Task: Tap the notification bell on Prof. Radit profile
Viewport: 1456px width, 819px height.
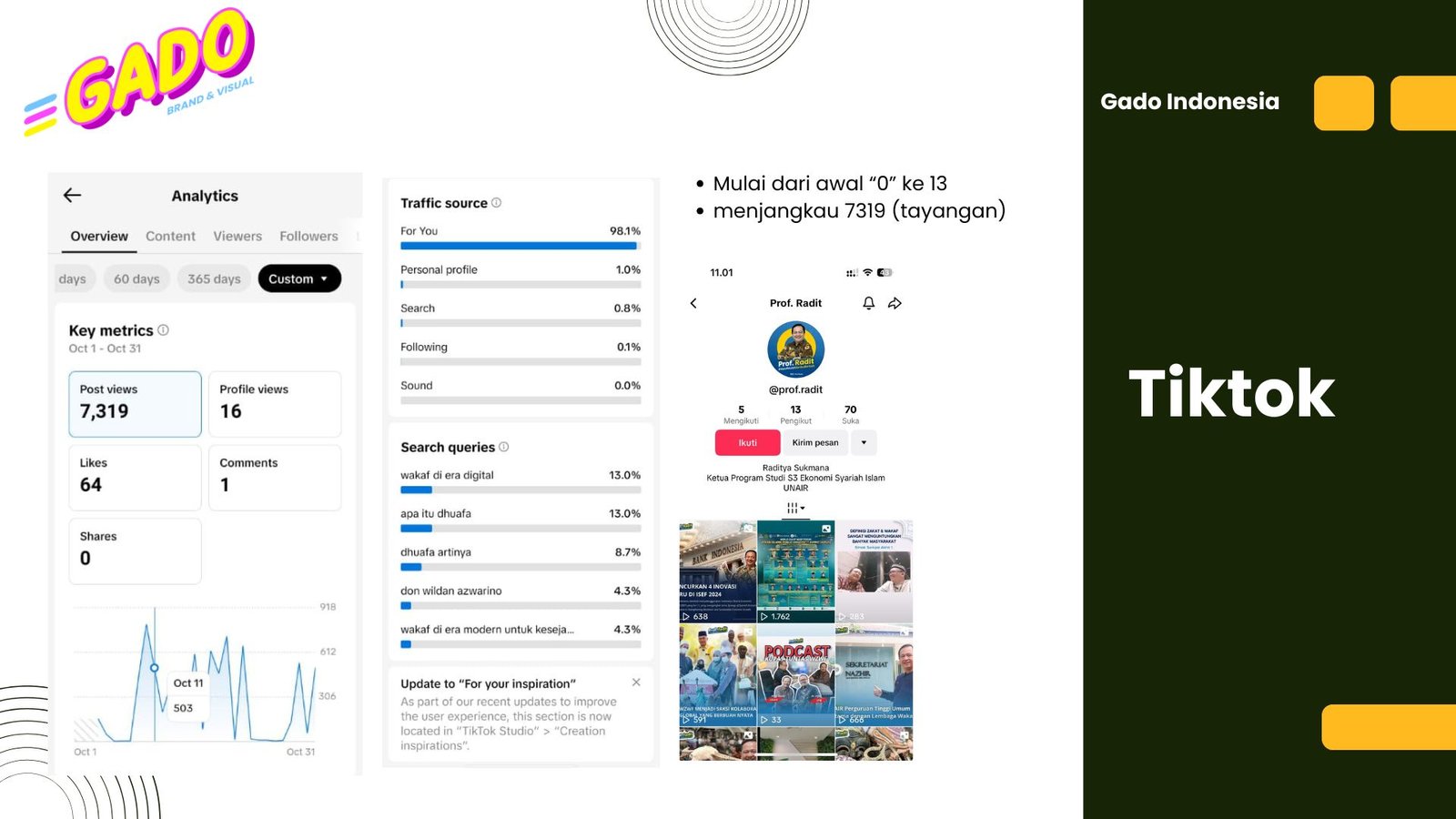Action: pyautogui.click(x=869, y=303)
